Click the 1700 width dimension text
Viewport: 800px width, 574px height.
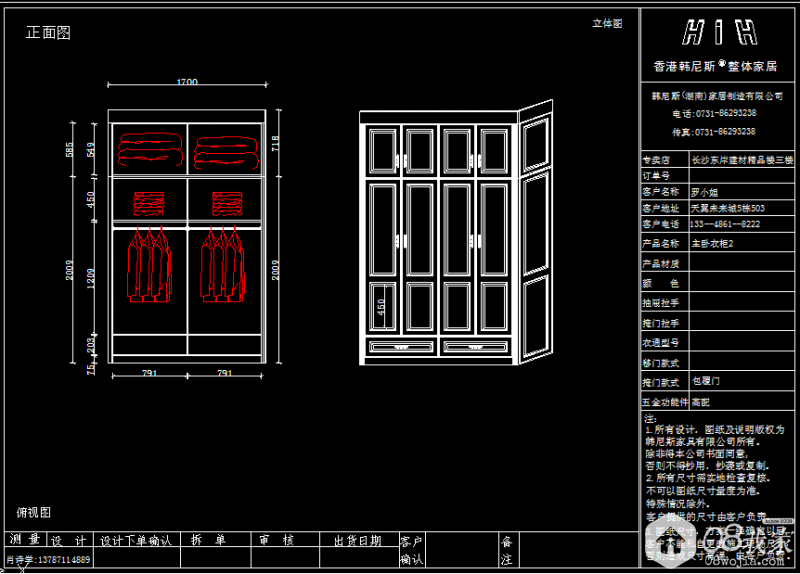click(187, 82)
